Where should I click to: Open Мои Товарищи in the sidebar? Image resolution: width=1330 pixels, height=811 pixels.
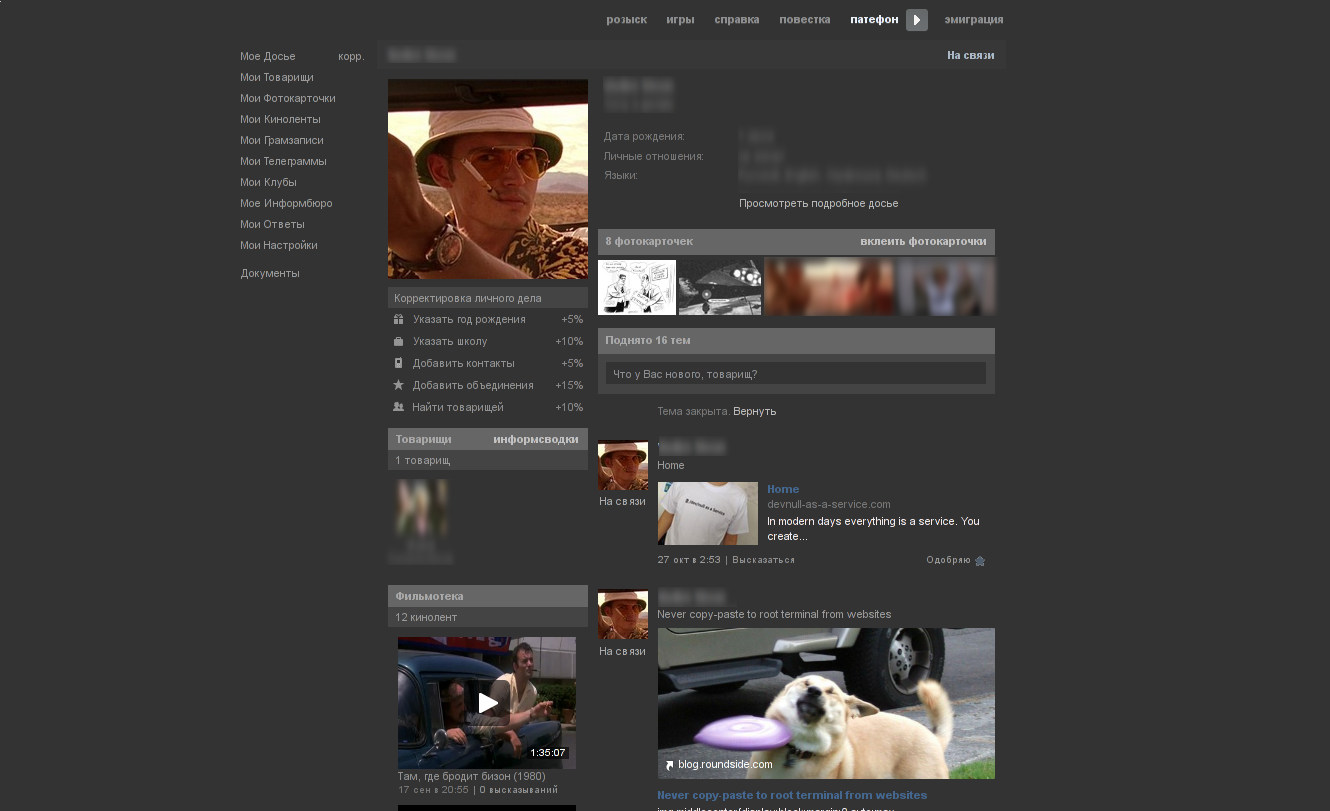[x=277, y=78]
